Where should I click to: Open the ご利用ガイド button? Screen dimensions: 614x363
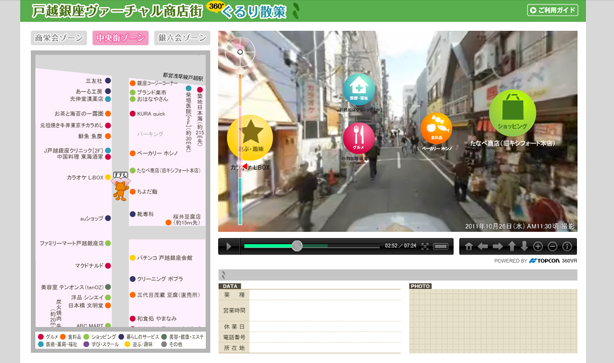click(x=553, y=10)
